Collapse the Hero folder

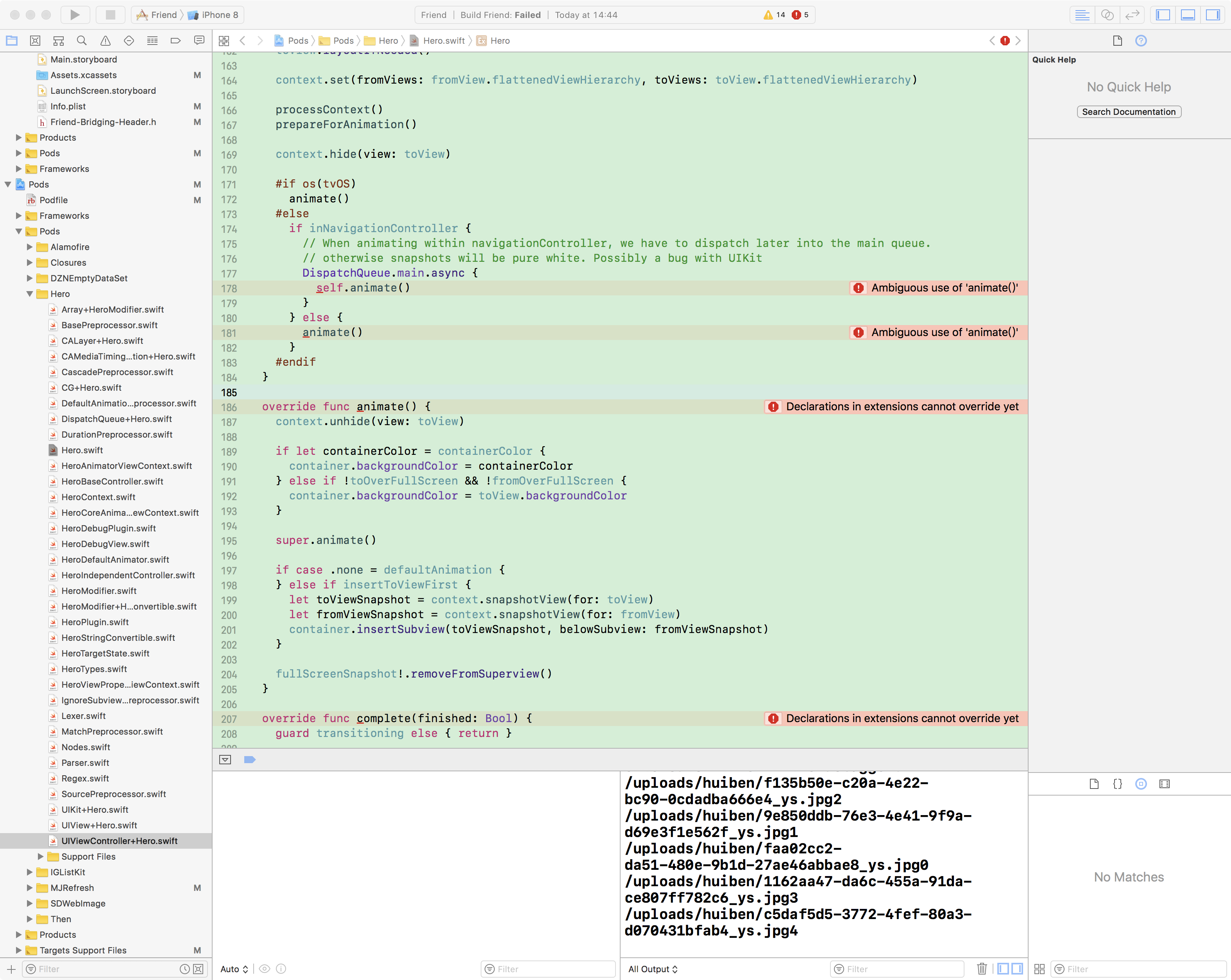coord(30,294)
